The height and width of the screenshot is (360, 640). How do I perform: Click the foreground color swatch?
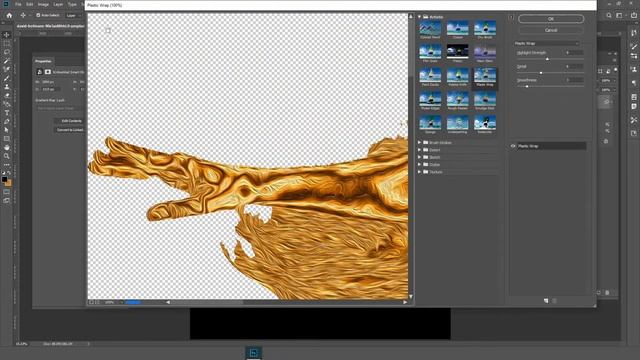pyautogui.click(x=4, y=179)
